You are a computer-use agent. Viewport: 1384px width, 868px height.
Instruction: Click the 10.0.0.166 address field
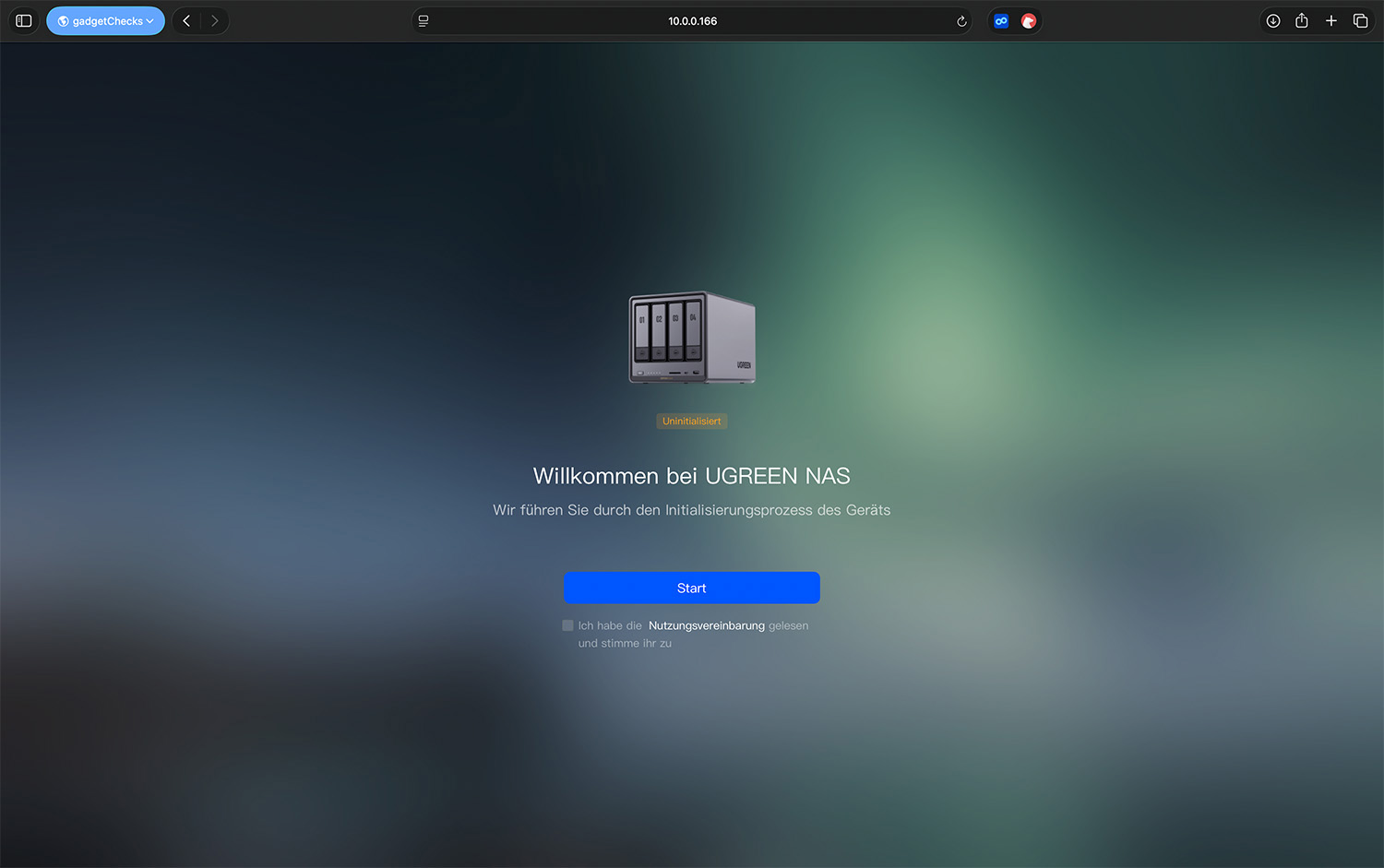pos(692,21)
